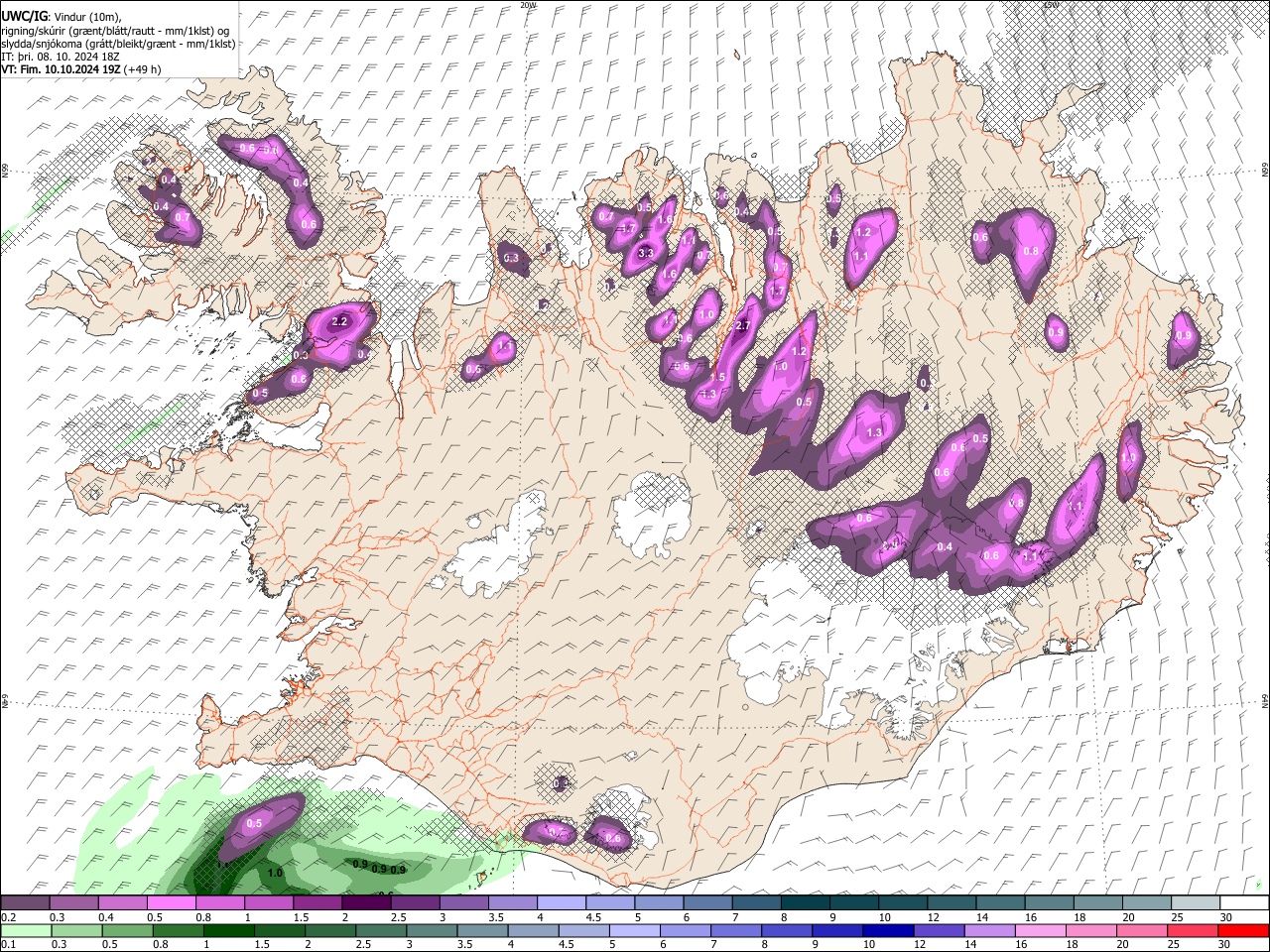
Task: Click the '4.5' label in lower legend
Action: coord(568,944)
